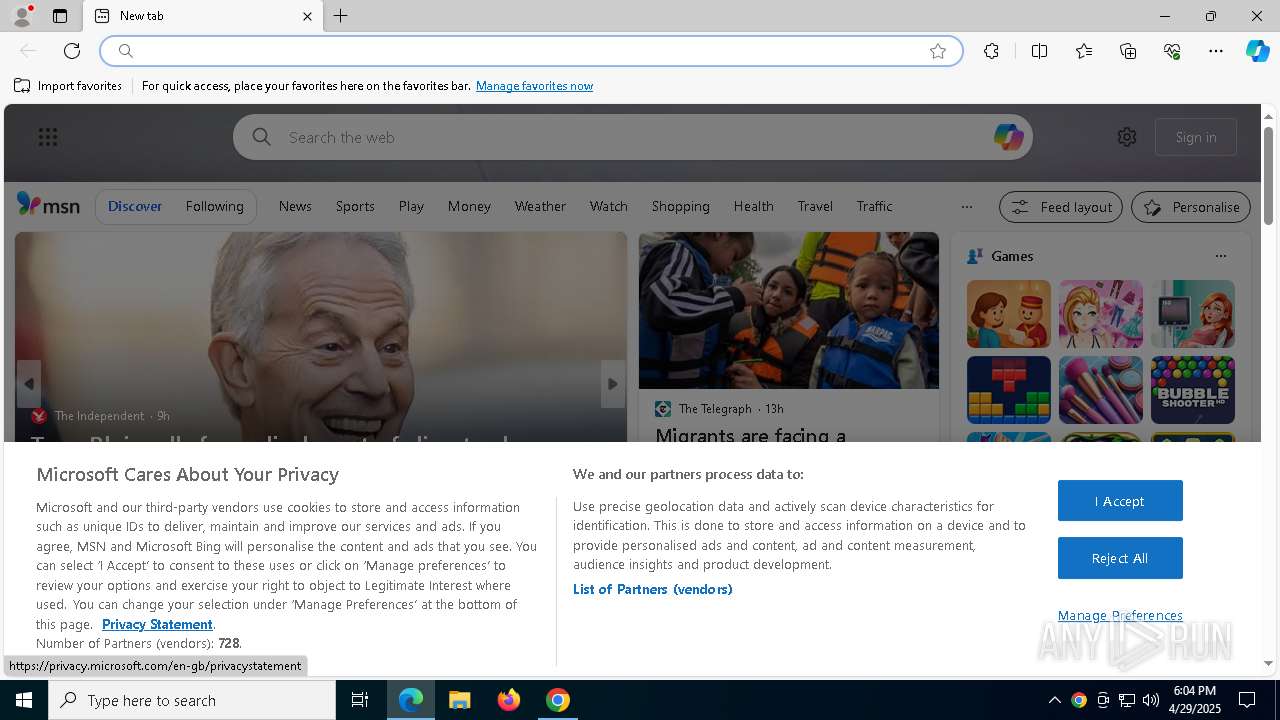The height and width of the screenshot is (720, 1280).
Task: Open Collections icon
Action: [1128, 51]
